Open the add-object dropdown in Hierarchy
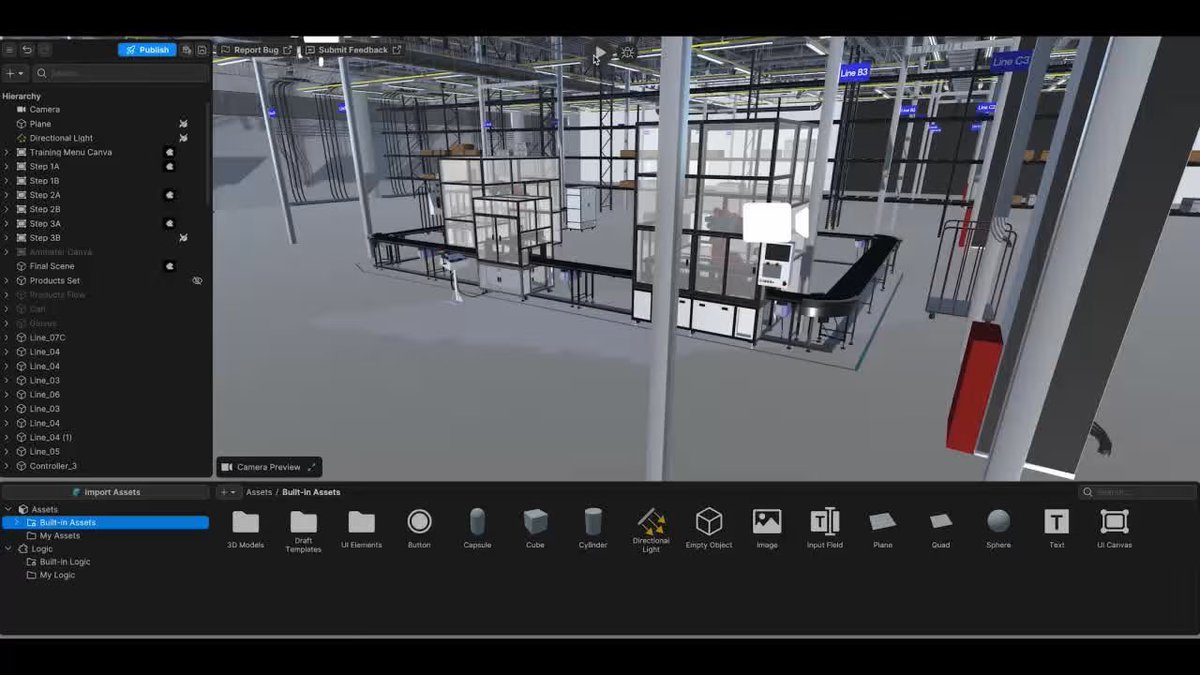The width and height of the screenshot is (1200, 675). point(15,72)
